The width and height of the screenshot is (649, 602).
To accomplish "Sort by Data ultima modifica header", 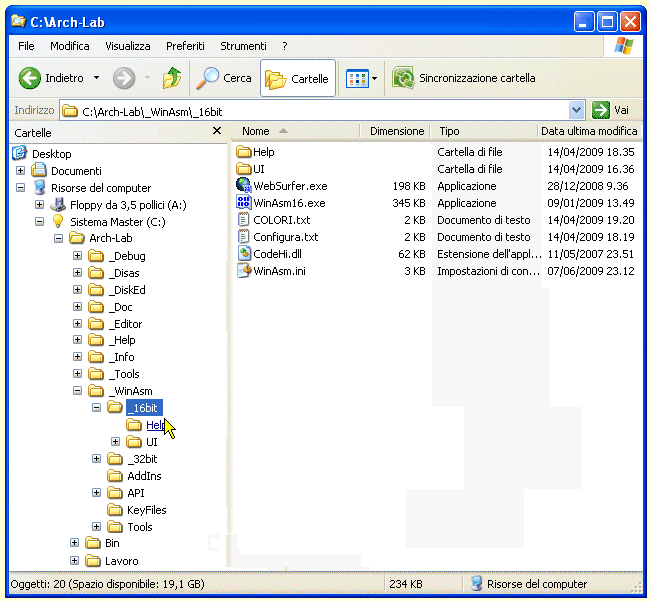I will 589,131.
